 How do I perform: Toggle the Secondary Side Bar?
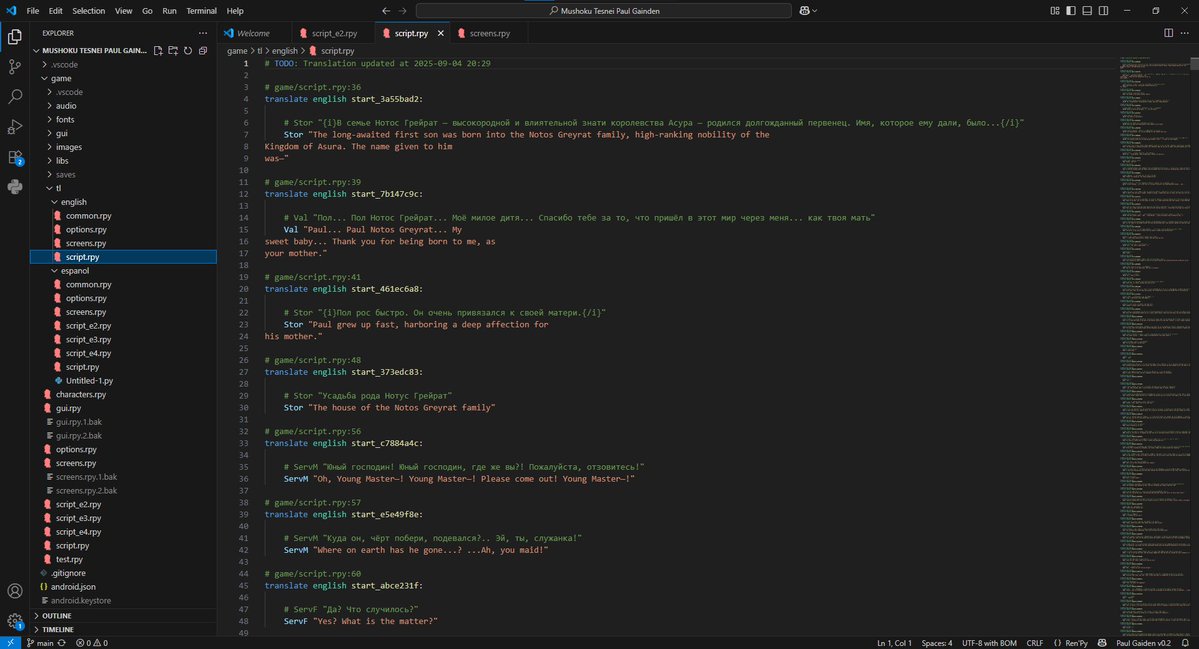click(1103, 11)
